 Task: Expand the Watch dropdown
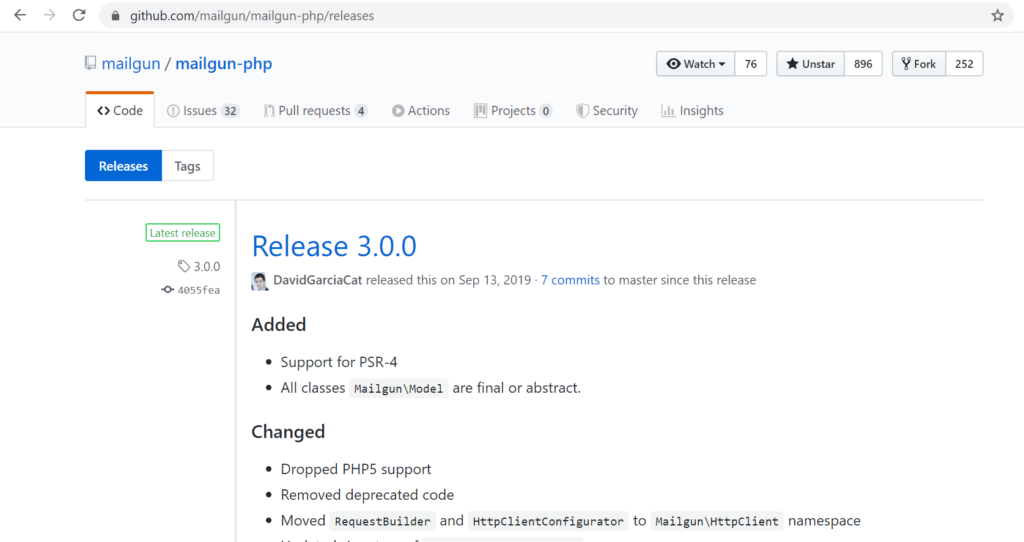pyautogui.click(x=696, y=64)
